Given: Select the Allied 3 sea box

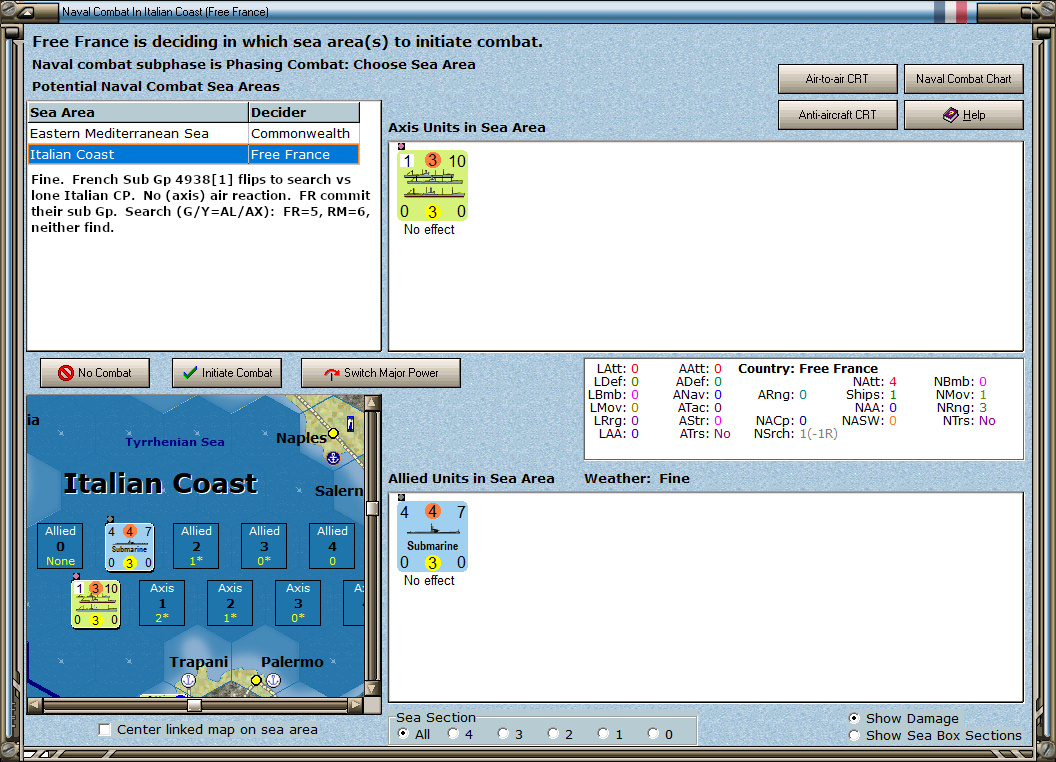Looking at the screenshot, I should click(x=264, y=546).
